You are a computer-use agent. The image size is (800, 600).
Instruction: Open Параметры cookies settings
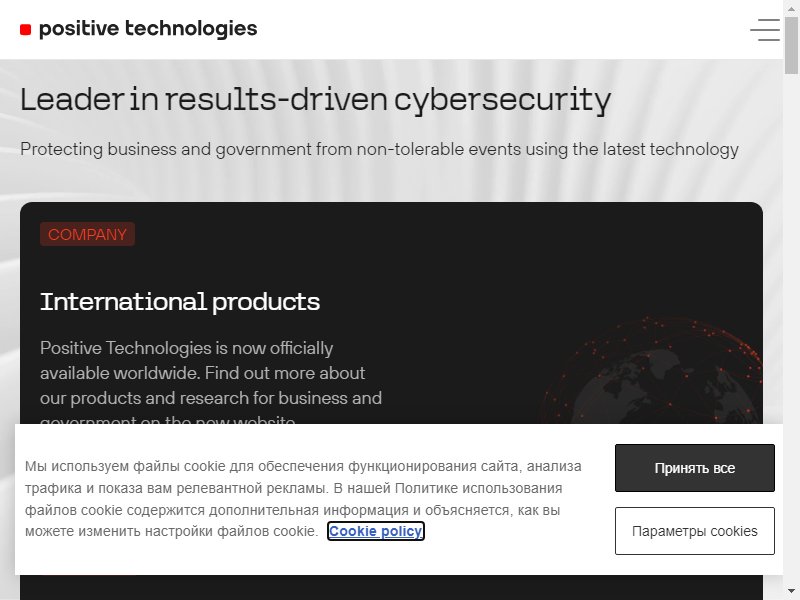tap(694, 531)
